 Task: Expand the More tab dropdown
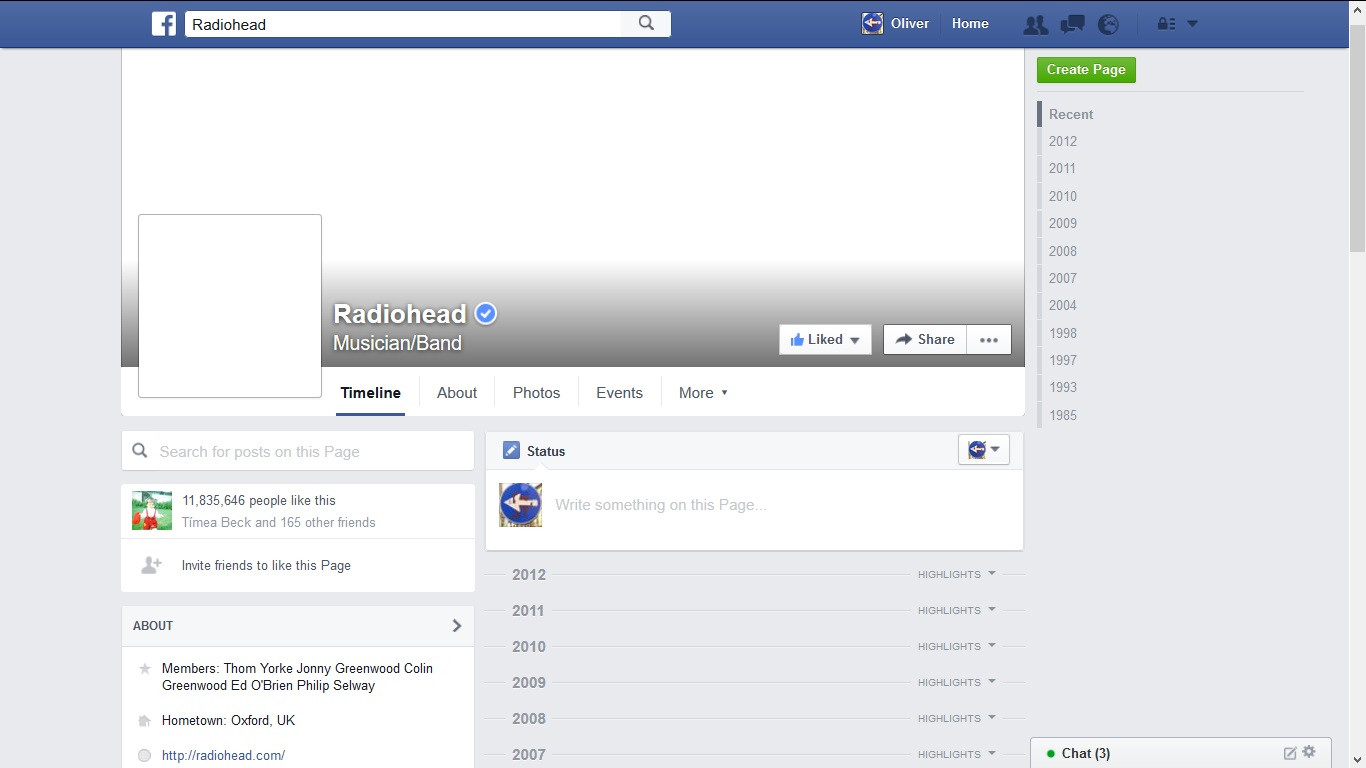[703, 393]
